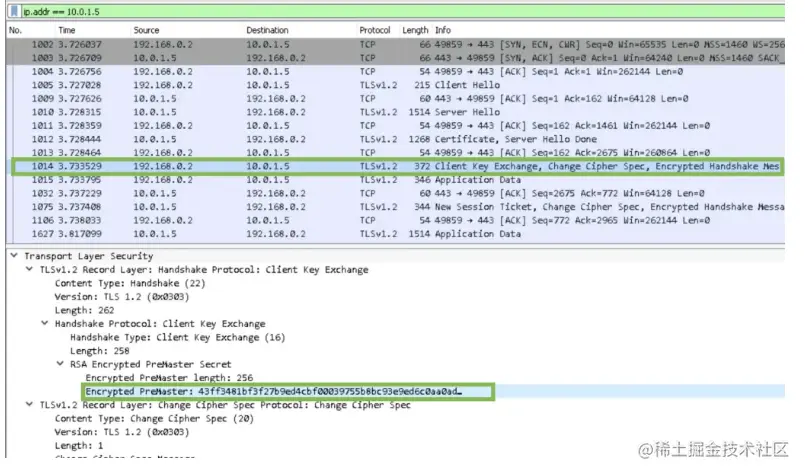The image size is (805, 475).
Task: Collapse RSA Encrypted PreMaster Secret node
Action: coord(60,364)
